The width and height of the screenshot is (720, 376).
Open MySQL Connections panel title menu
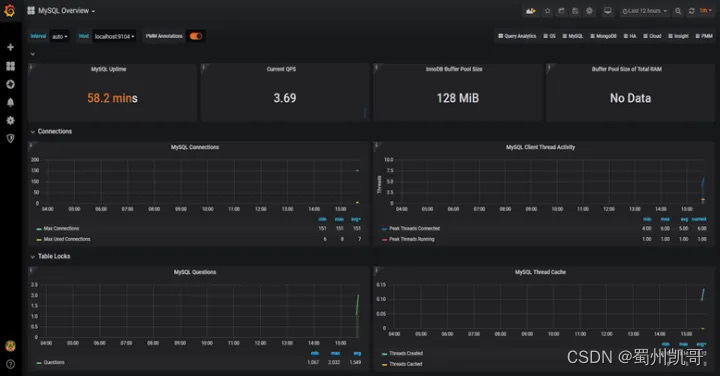(195, 147)
